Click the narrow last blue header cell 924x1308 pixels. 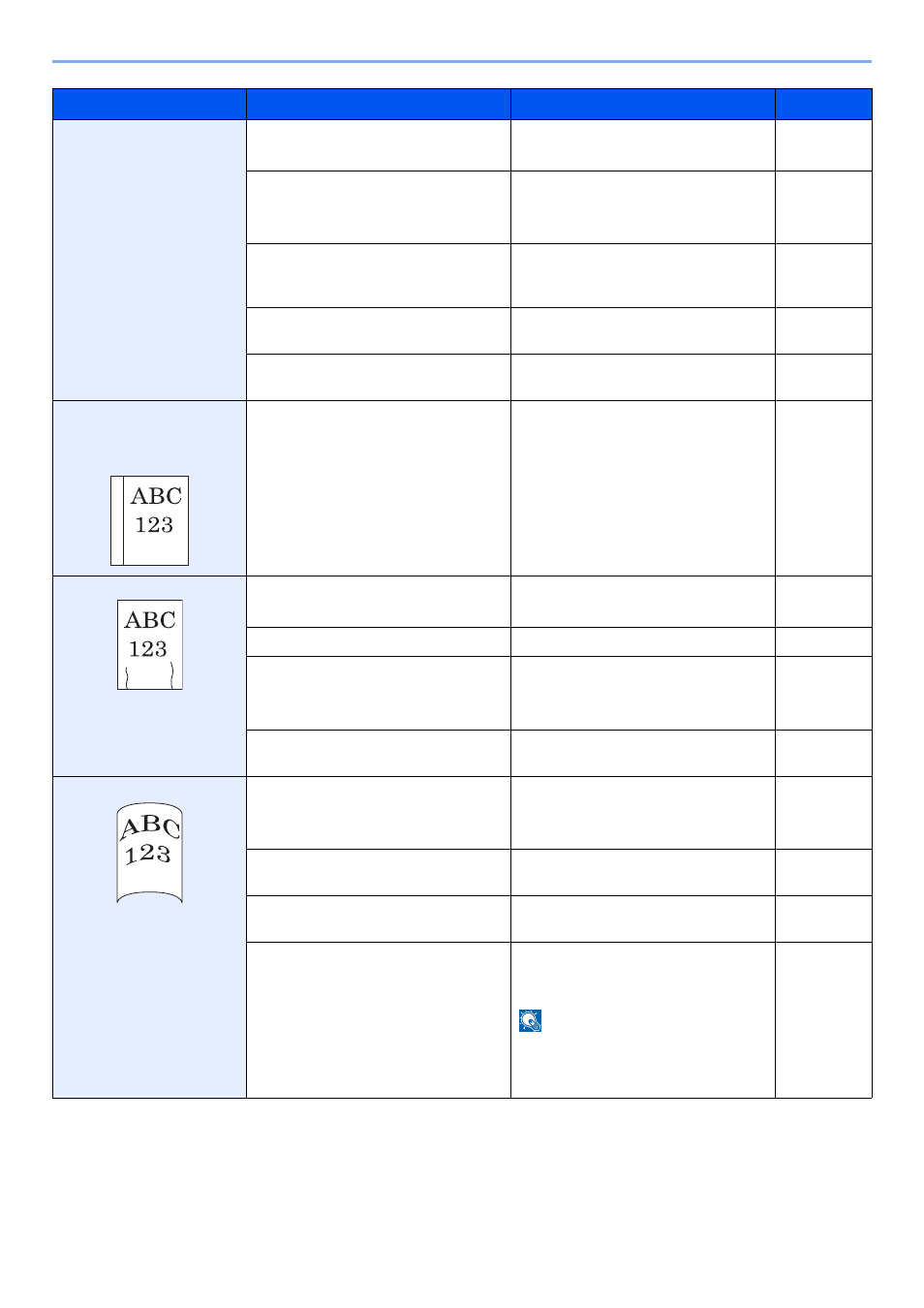point(824,104)
